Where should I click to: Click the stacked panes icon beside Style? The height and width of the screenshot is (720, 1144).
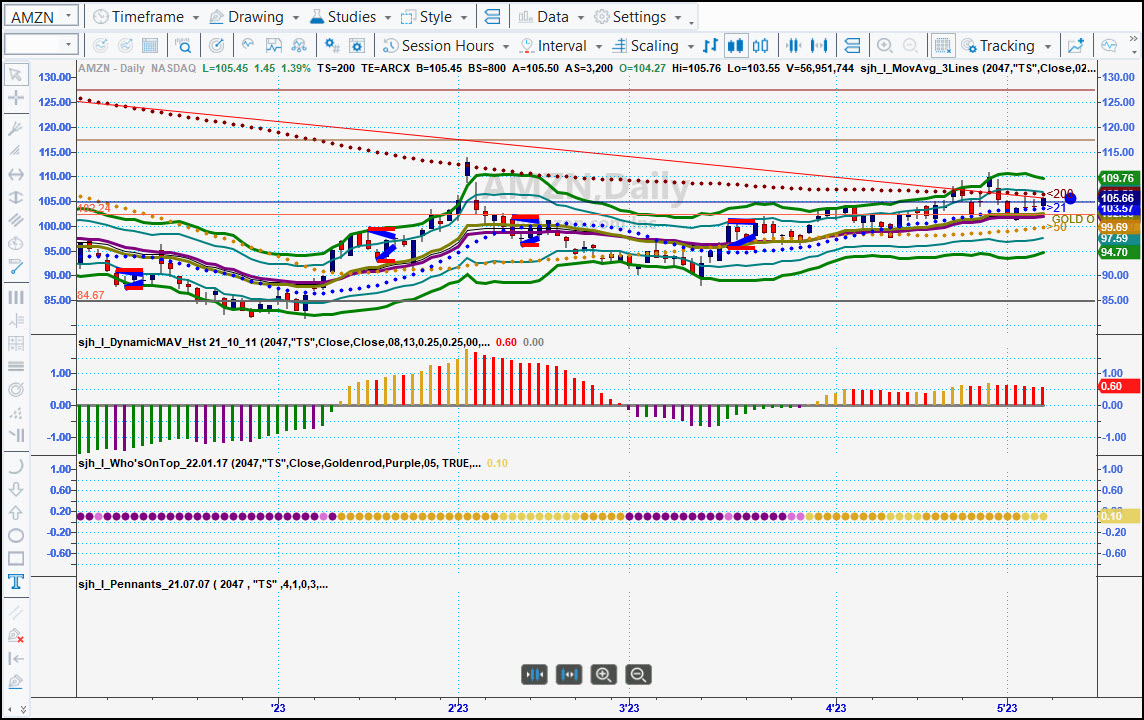tap(492, 16)
